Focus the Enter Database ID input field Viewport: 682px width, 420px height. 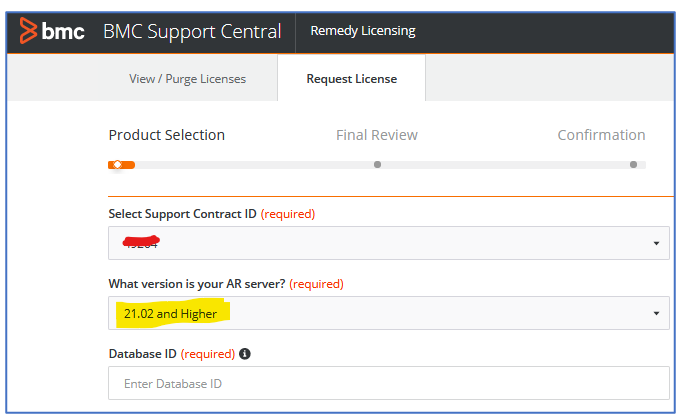click(x=388, y=383)
